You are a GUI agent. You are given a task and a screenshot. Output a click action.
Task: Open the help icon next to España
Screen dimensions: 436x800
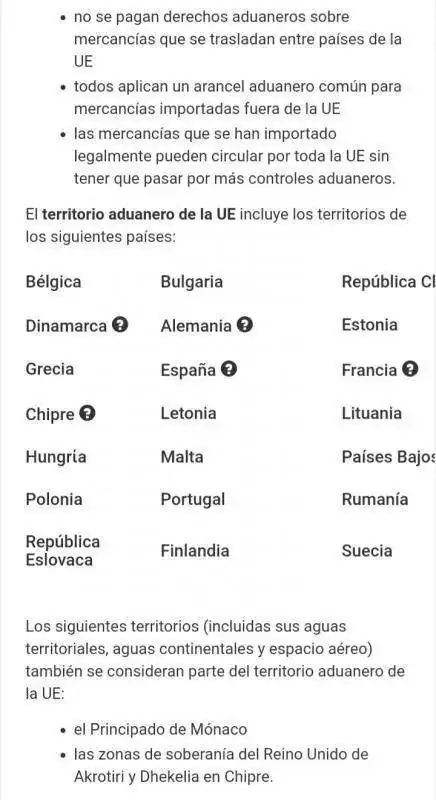(229, 369)
